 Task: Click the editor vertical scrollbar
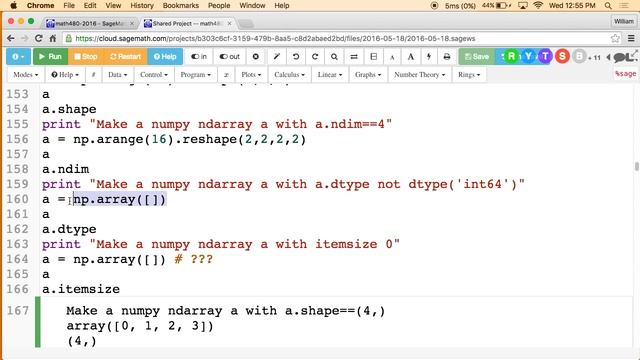[x=636, y=167]
